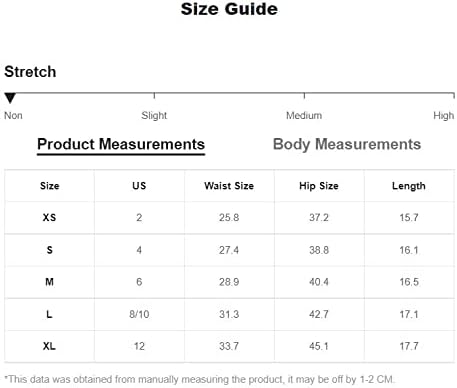
Task: Click the US column header
Action: click(x=139, y=186)
